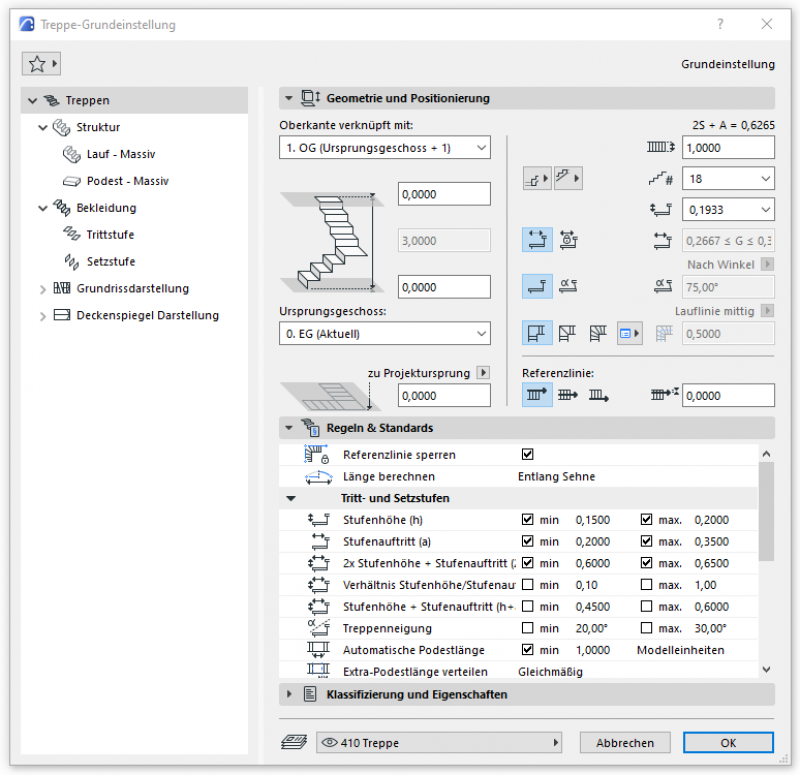Expand the Klassifizierung und Eigenschaften panel
The height and width of the screenshot is (775, 800).
point(290,694)
